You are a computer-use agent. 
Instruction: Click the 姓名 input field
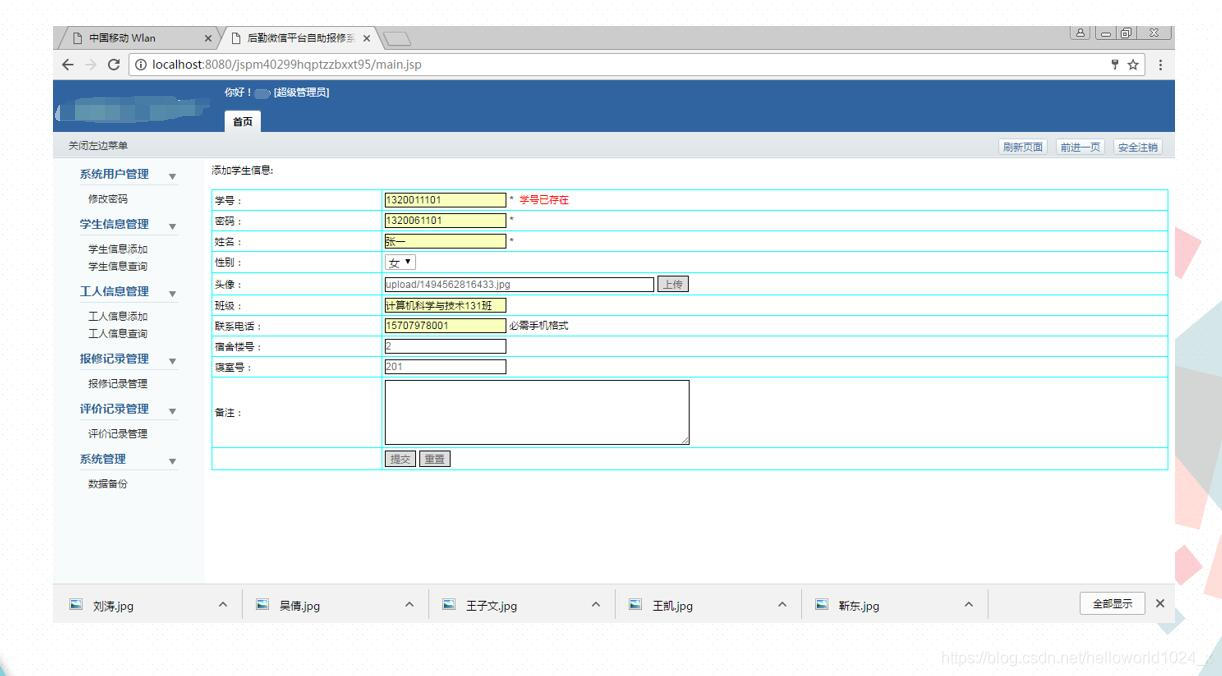point(445,241)
